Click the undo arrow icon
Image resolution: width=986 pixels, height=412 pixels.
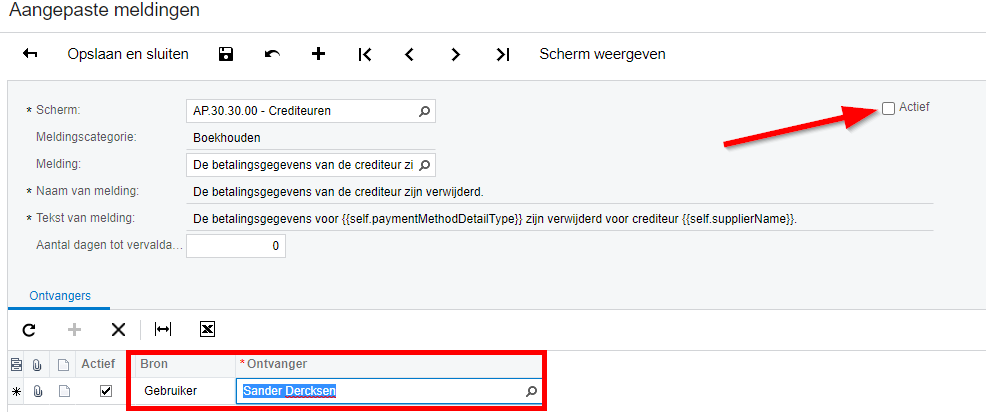pyautogui.click(x=272, y=54)
